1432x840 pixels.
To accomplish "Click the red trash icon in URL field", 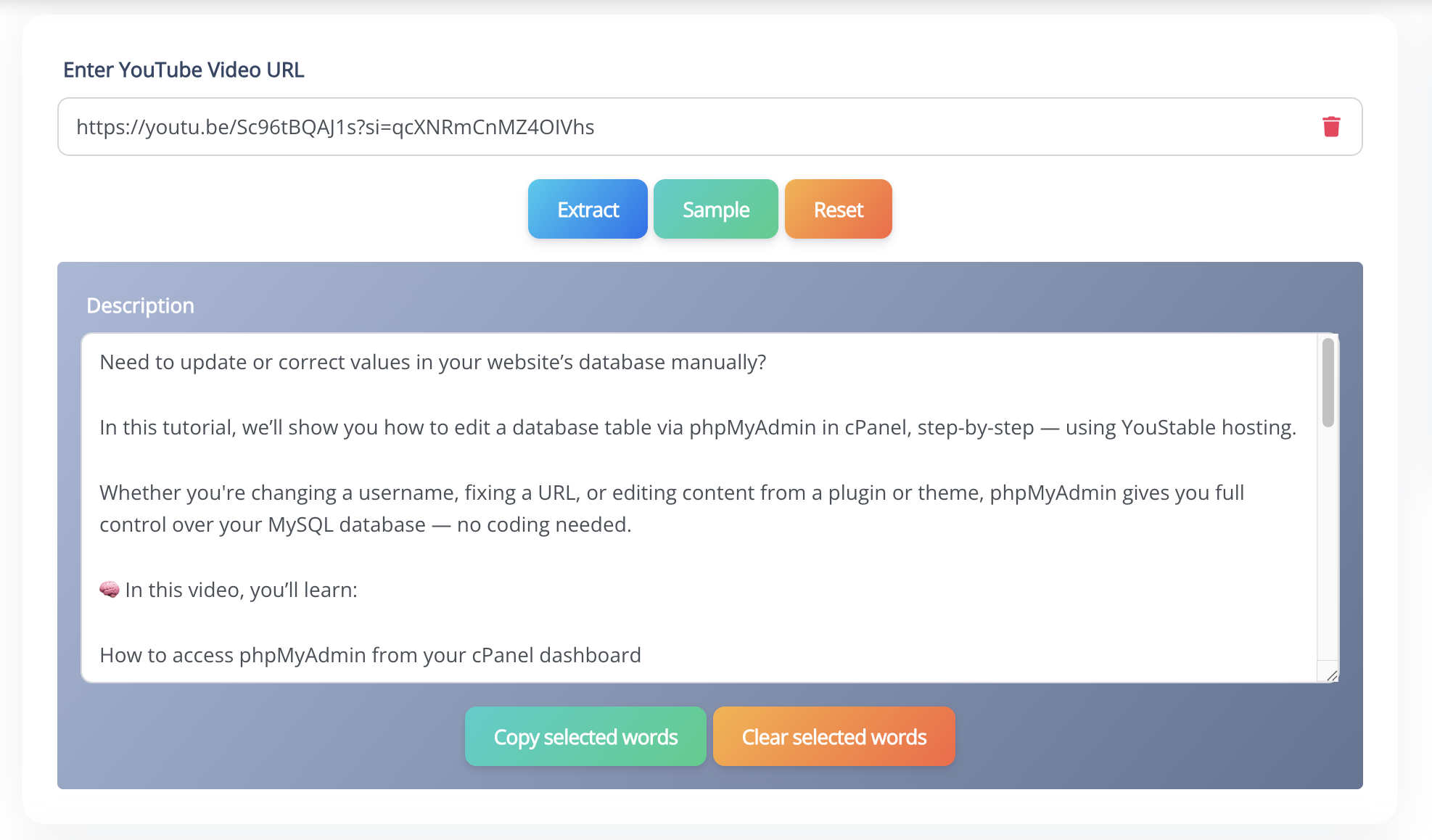I will coord(1331,127).
